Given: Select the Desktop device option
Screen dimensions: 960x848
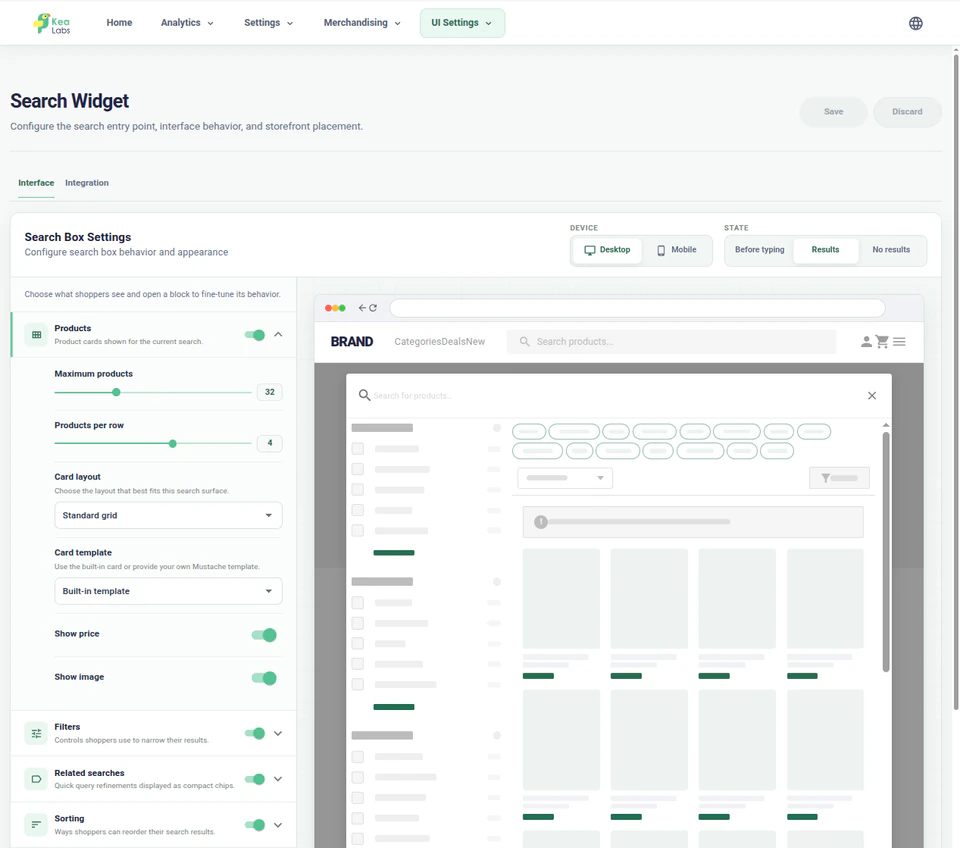Looking at the screenshot, I should (607, 250).
